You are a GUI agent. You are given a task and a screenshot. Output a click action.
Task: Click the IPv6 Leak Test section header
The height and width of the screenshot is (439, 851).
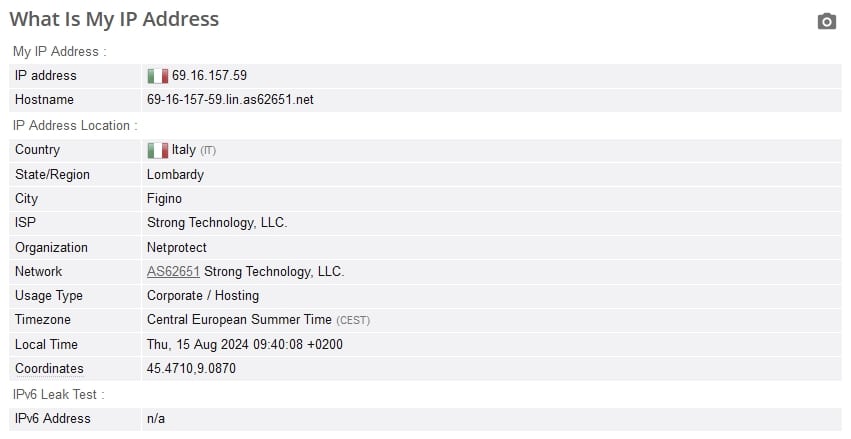[59, 395]
